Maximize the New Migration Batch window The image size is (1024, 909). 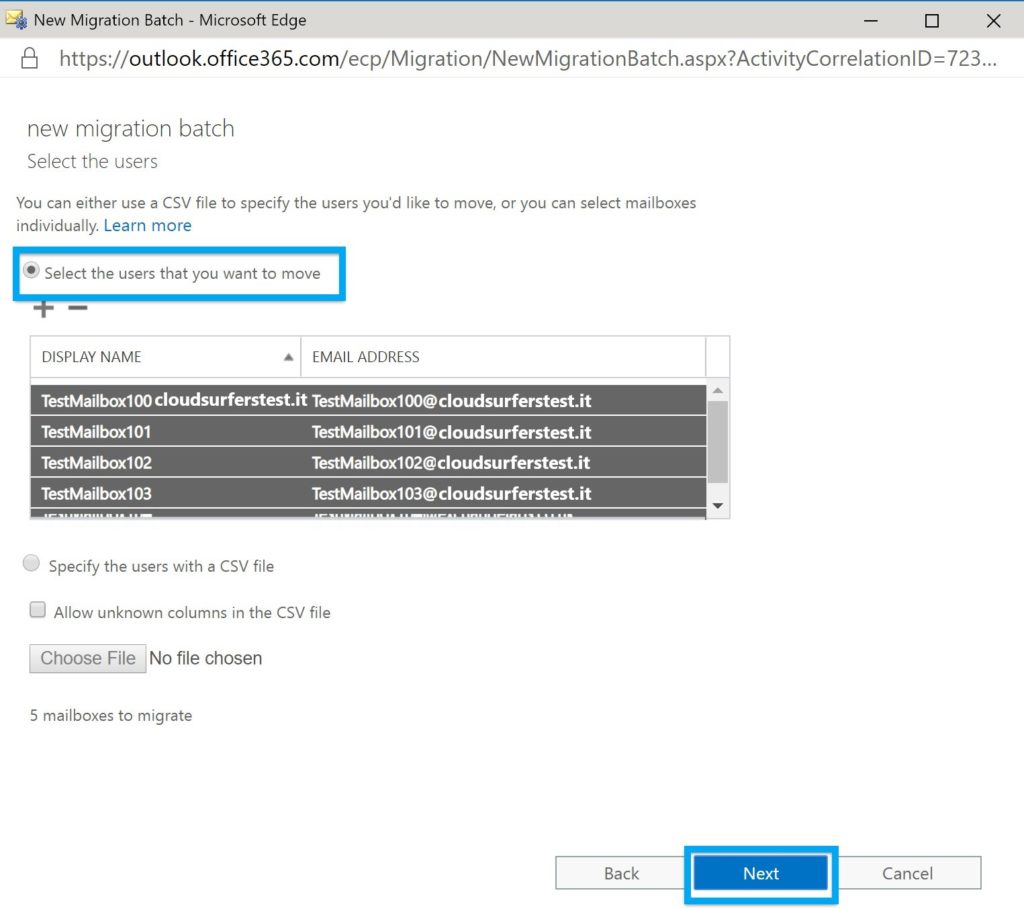932,20
